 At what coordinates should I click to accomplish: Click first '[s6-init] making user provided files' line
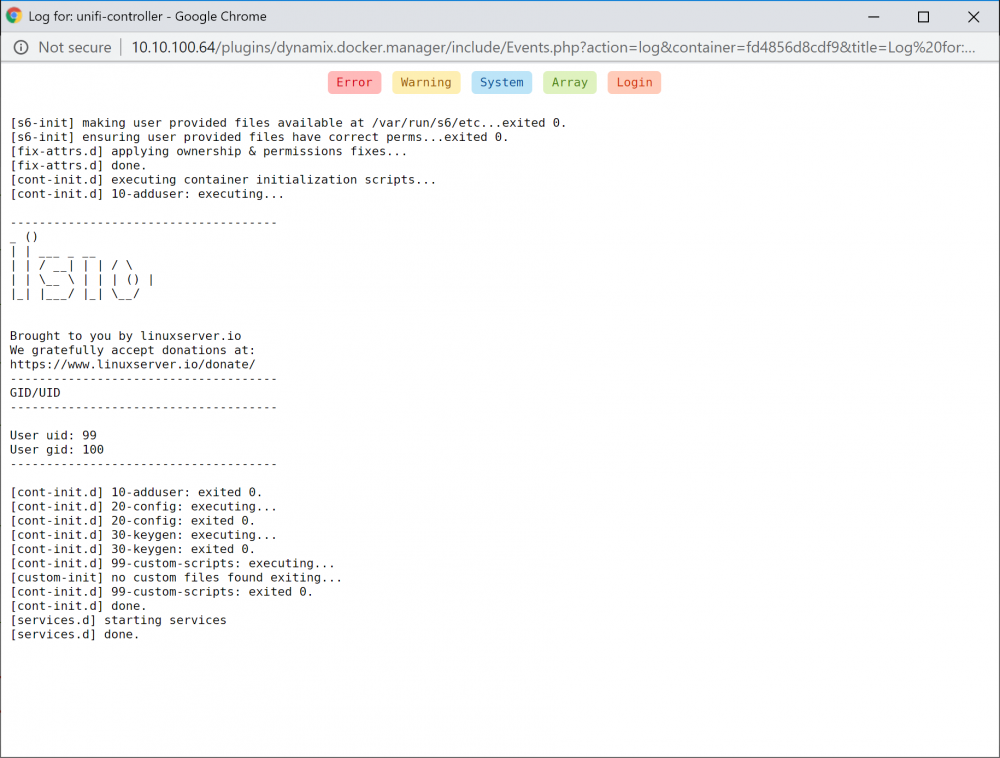288,122
